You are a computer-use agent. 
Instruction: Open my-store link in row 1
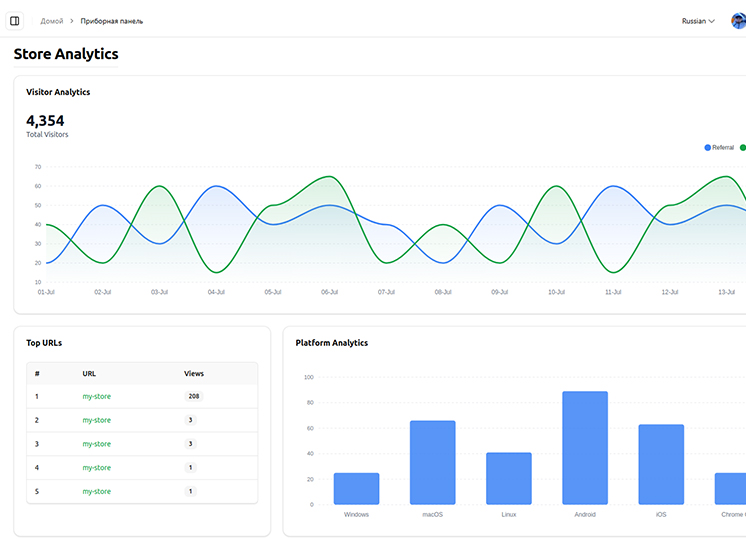(x=97, y=397)
